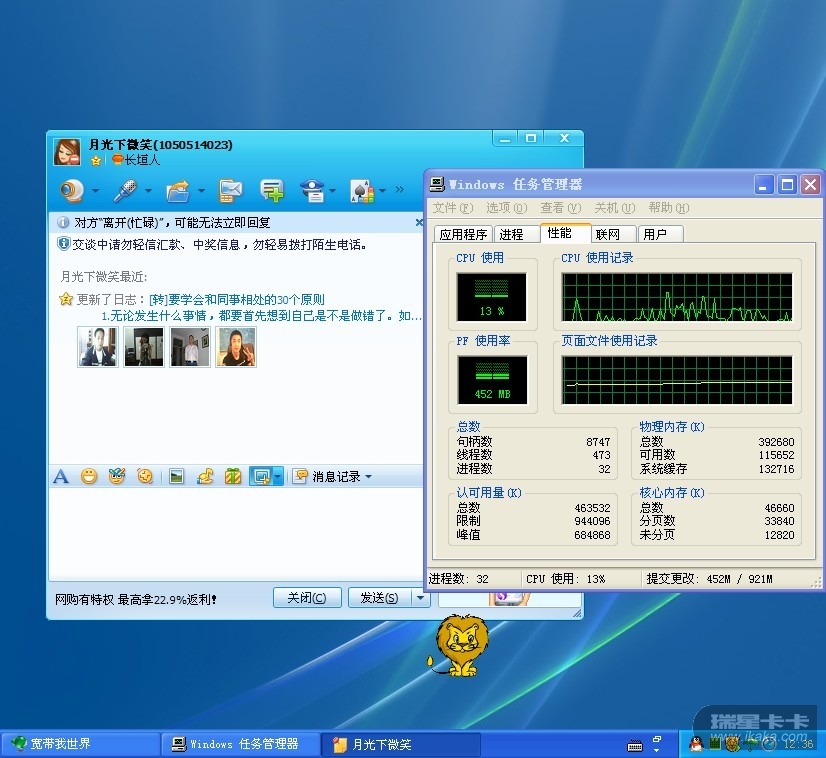
Task: Expand the police hat icon's dropdown arrow
Action: point(332,191)
